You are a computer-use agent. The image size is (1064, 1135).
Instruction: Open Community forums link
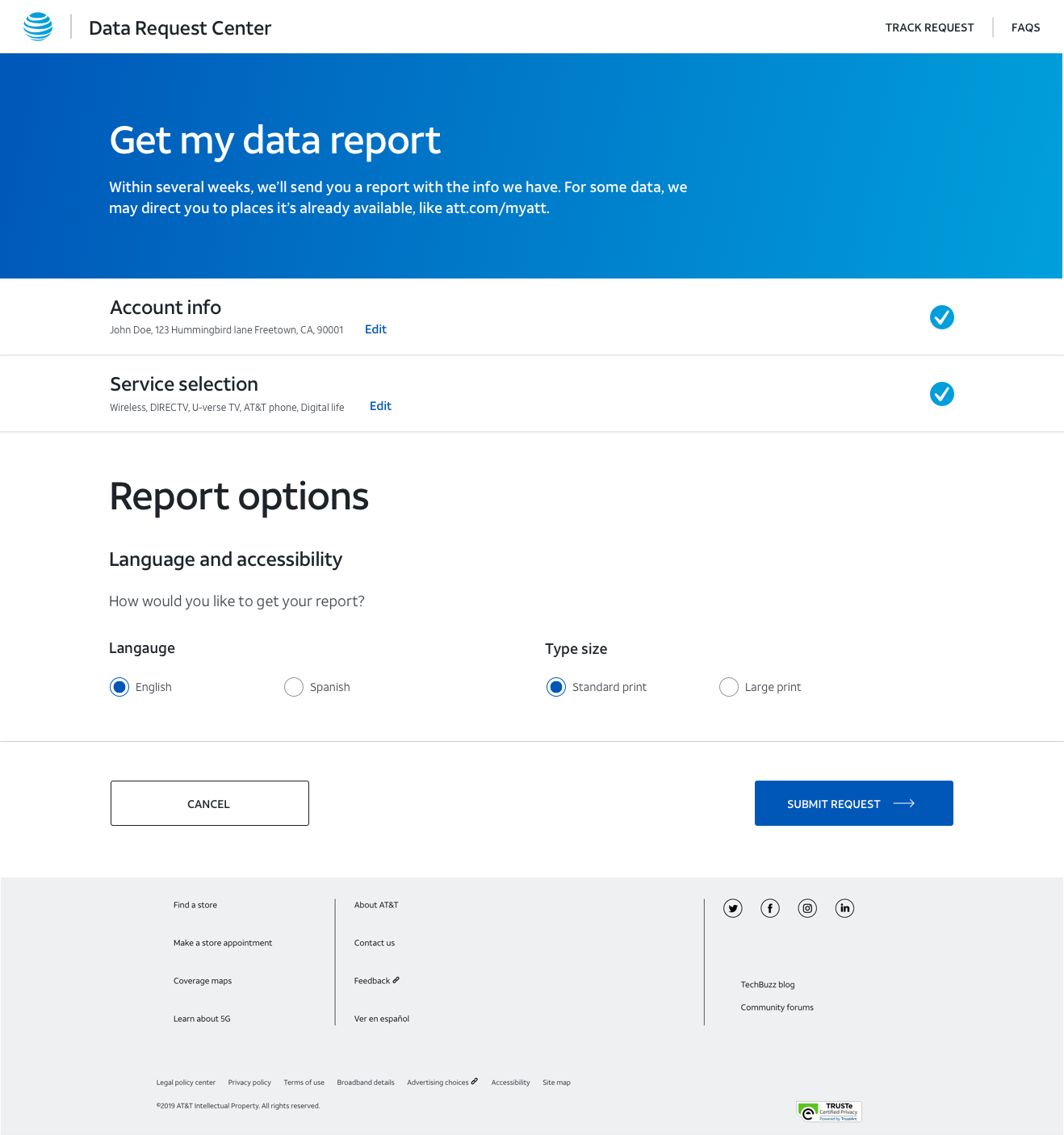click(x=777, y=1007)
